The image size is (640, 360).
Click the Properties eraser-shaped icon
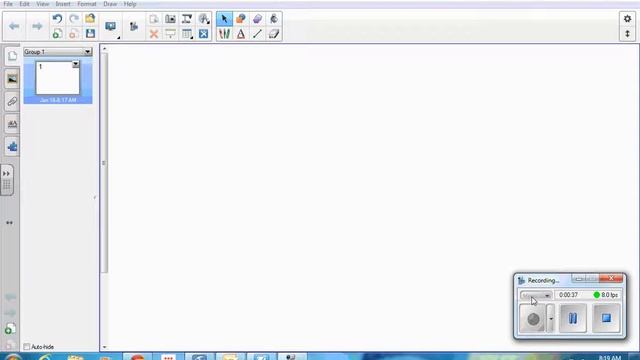(274, 34)
